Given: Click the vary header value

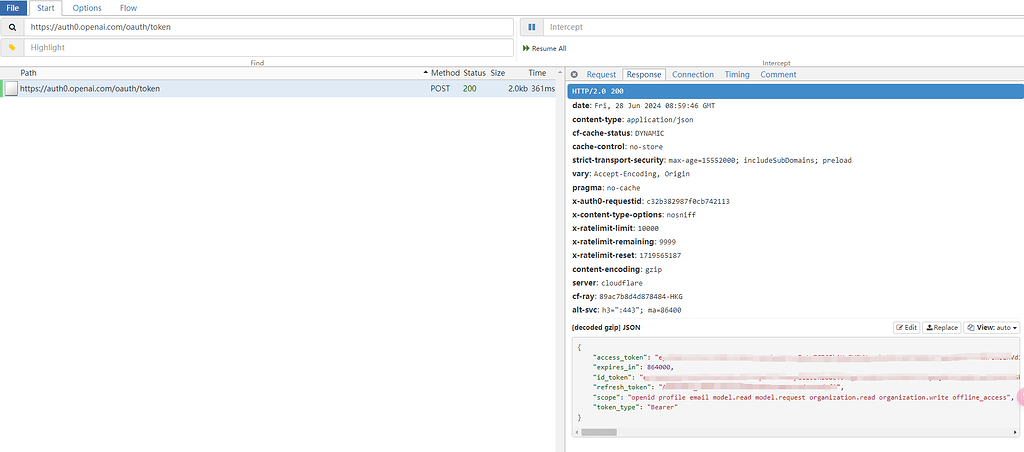Looking at the screenshot, I should [x=641, y=174].
